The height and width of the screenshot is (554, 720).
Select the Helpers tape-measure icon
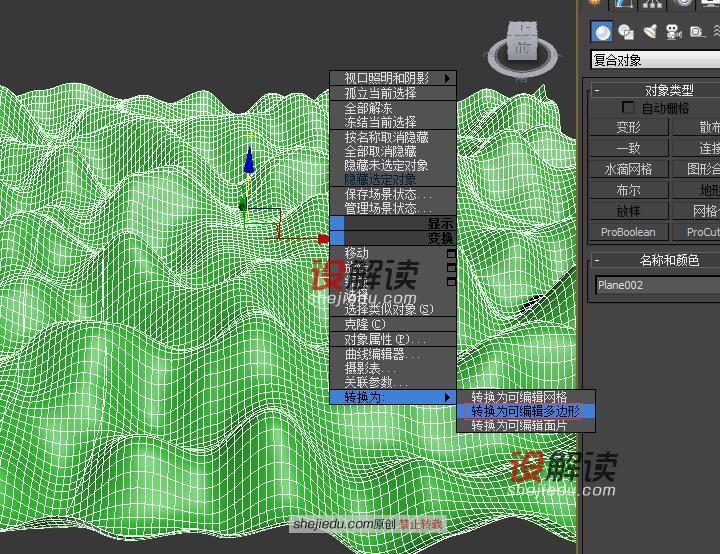[698, 32]
